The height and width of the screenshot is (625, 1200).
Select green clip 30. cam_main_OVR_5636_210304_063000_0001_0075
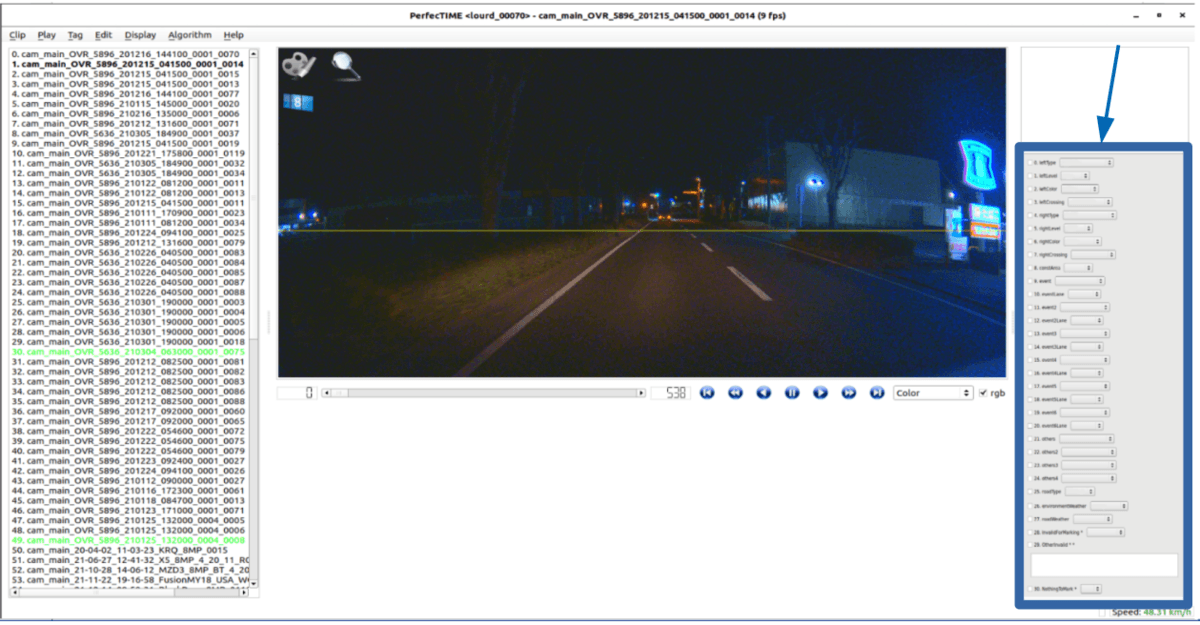click(128, 352)
